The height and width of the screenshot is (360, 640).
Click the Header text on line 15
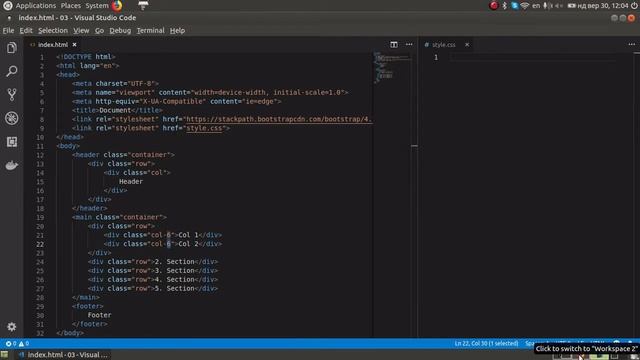click(x=131, y=182)
